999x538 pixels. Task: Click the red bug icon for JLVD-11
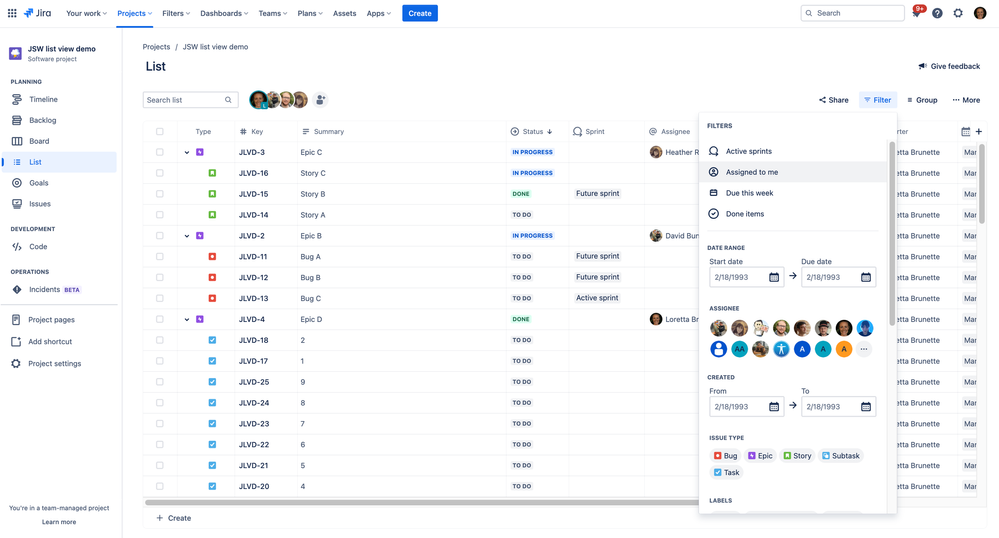click(212, 256)
